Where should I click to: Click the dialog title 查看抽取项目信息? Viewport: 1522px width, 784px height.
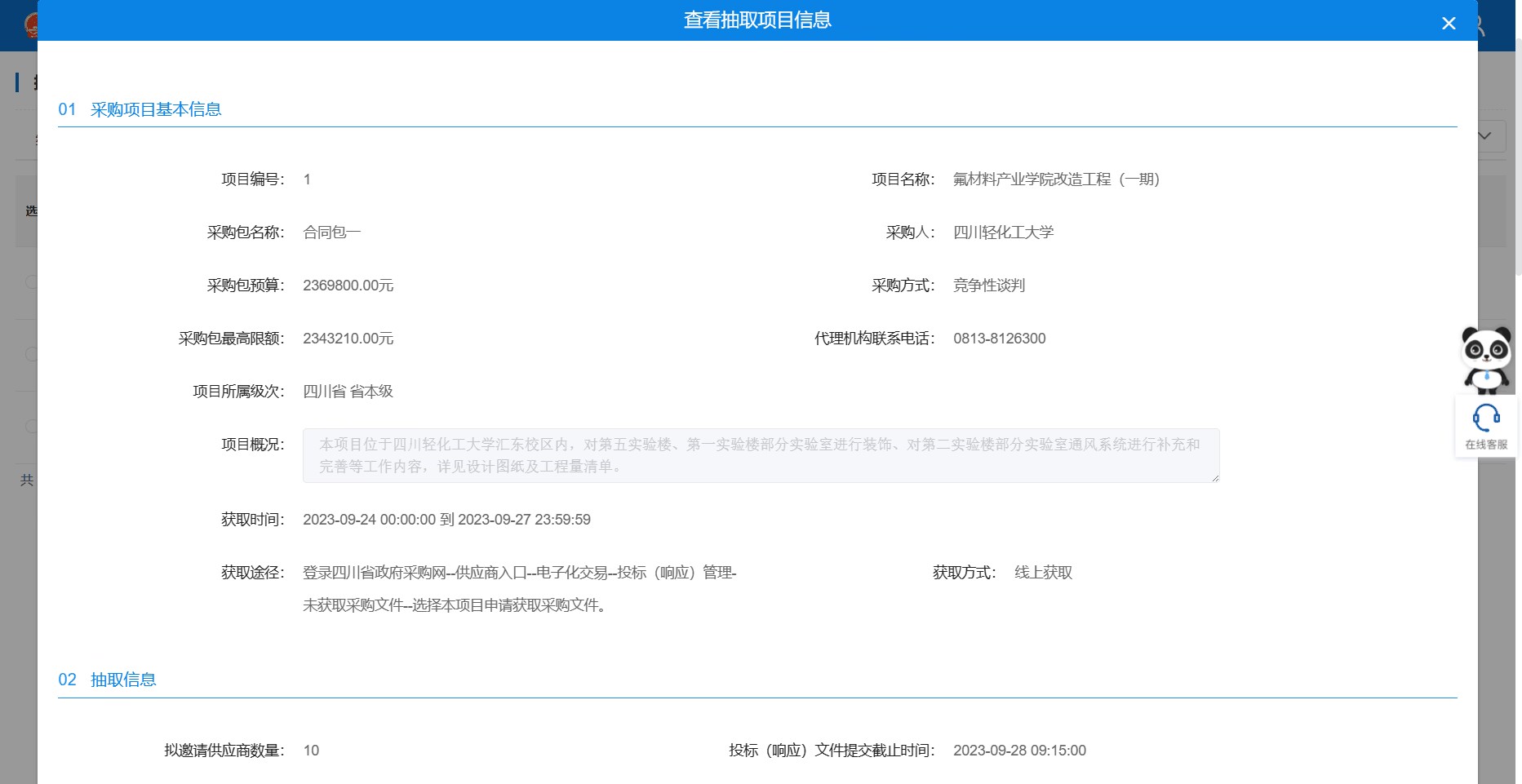pyautogui.click(x=757, y=20)
